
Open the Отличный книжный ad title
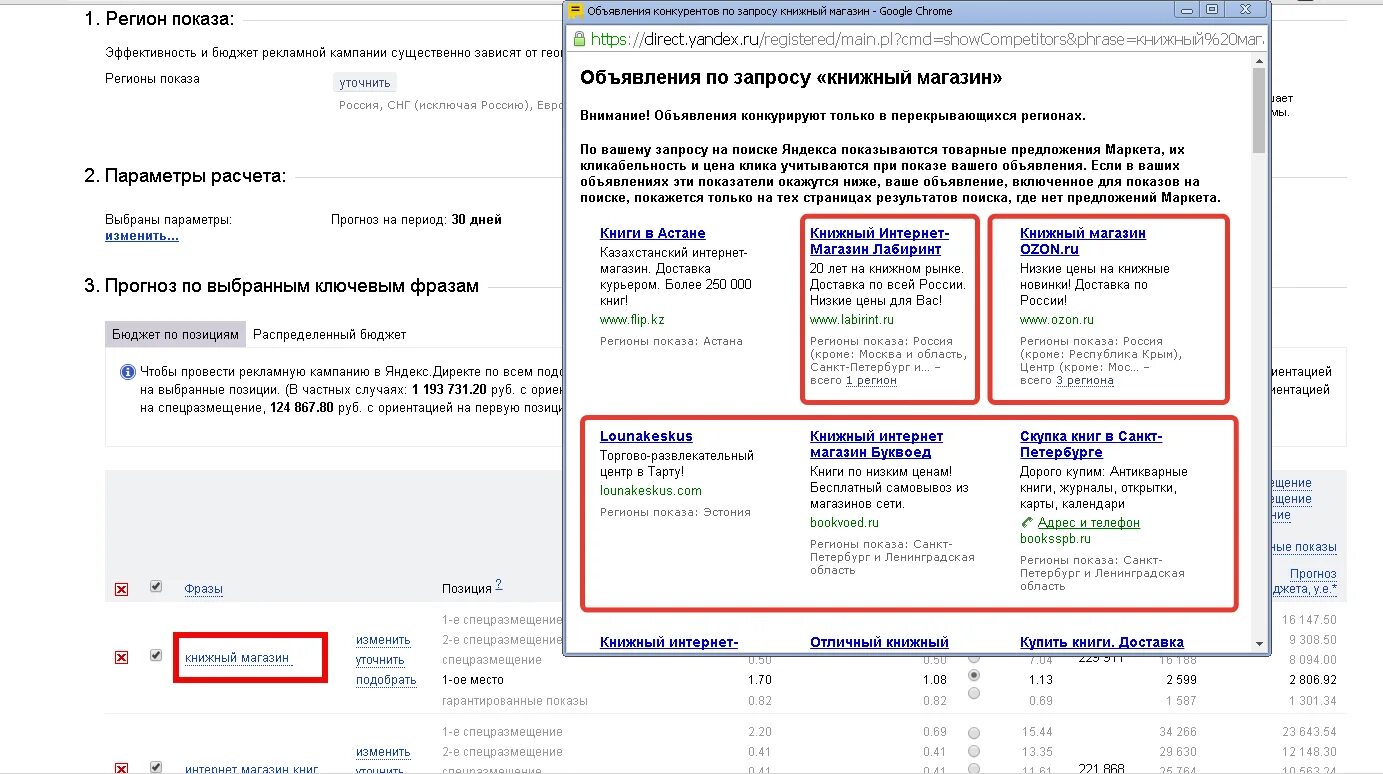(x=879, y=642)
